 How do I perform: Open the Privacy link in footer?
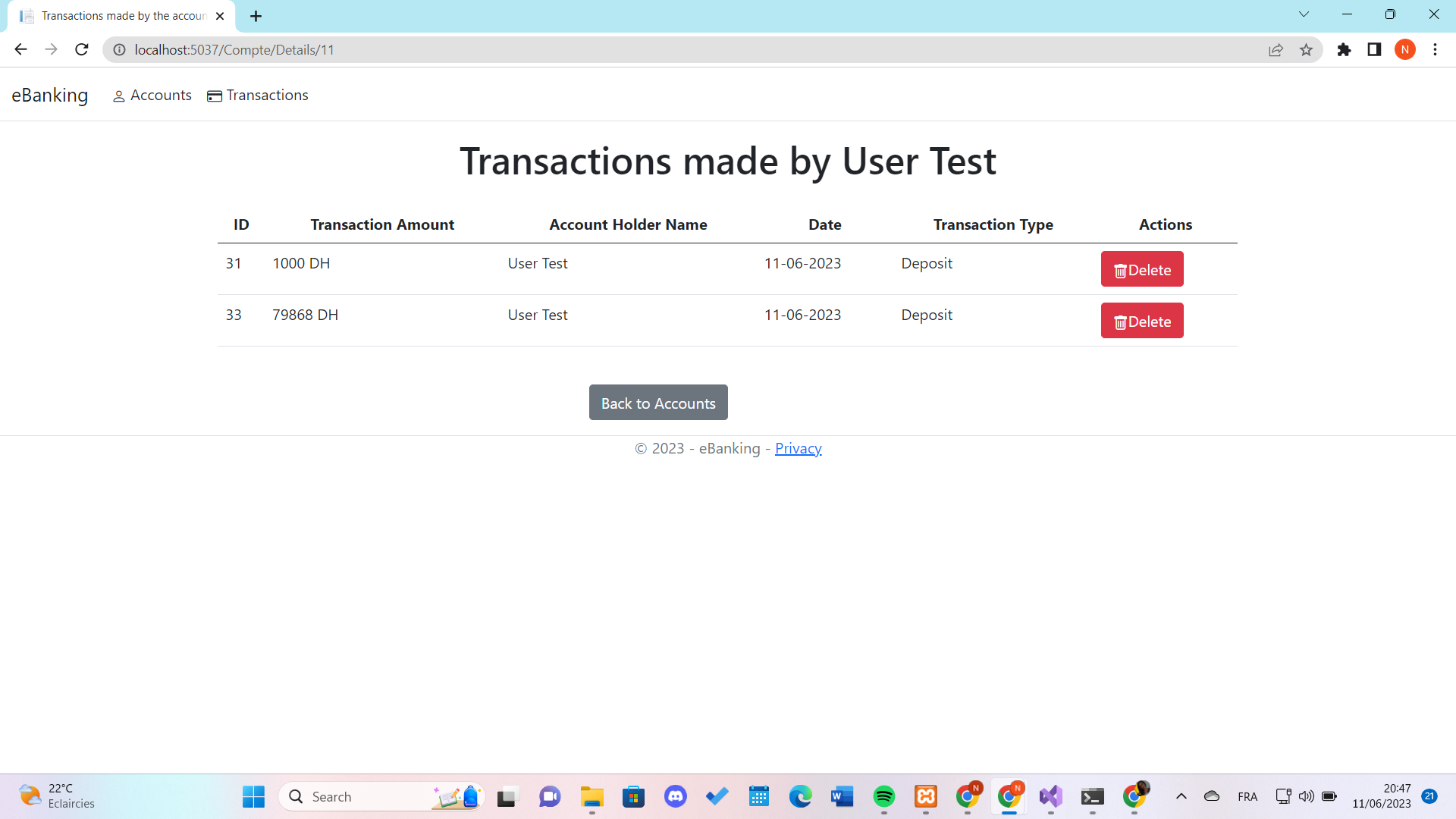pos(798,448)
